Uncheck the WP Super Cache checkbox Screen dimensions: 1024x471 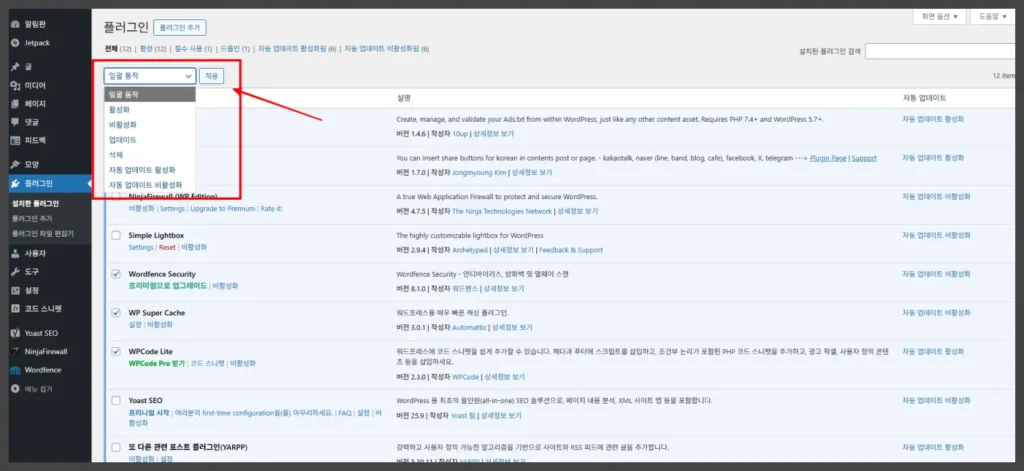coord(116,312)
